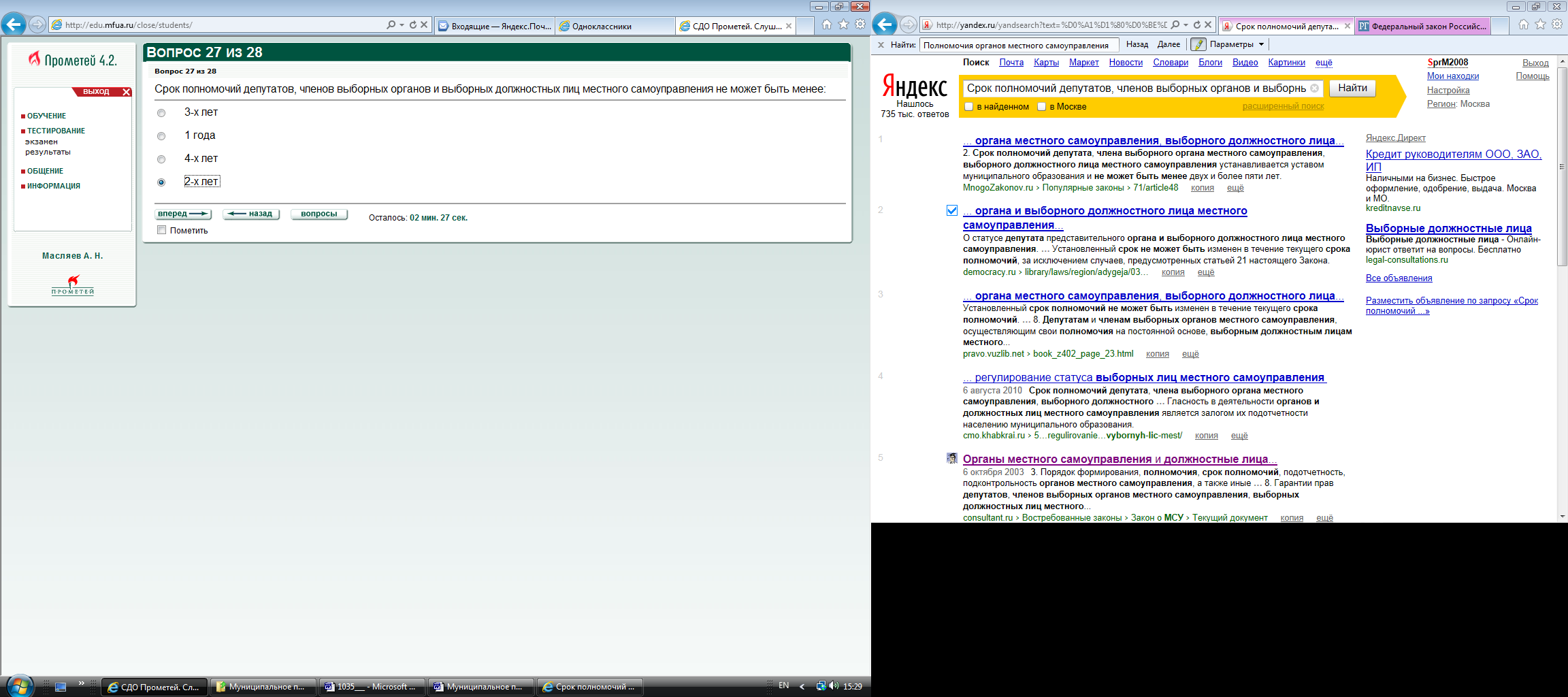The height and width of the screenshot is (697, 1568).
Task: Select the answer 2-х лет
Action: point(161,182)
